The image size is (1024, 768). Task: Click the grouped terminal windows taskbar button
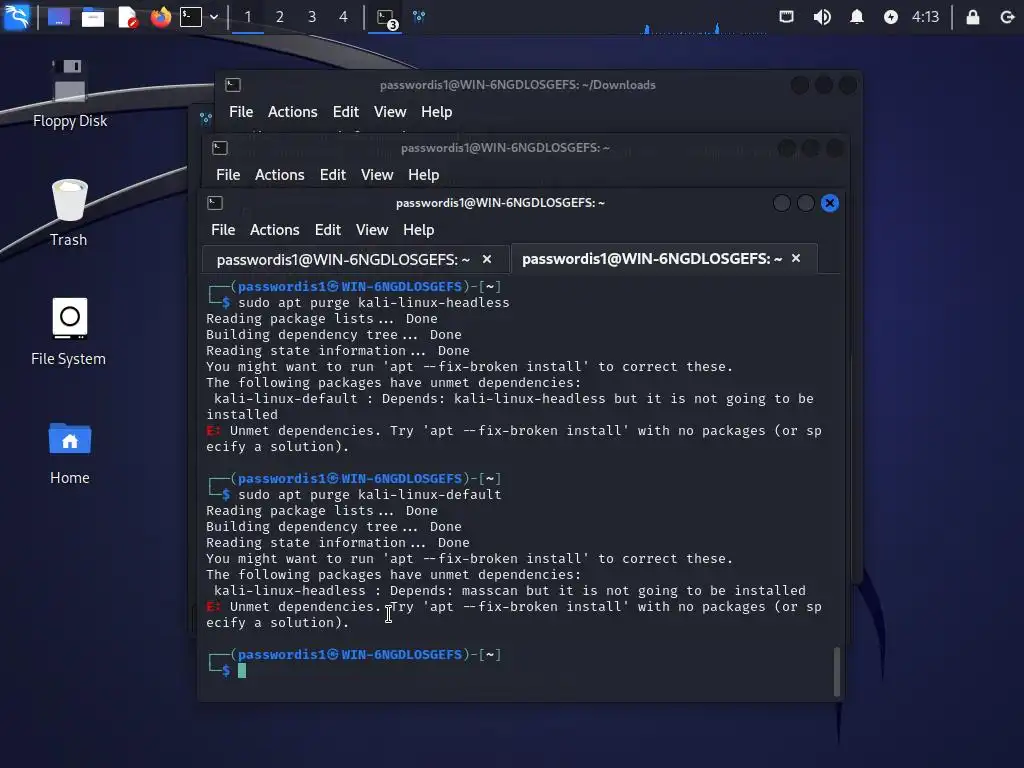pos(386,18)
